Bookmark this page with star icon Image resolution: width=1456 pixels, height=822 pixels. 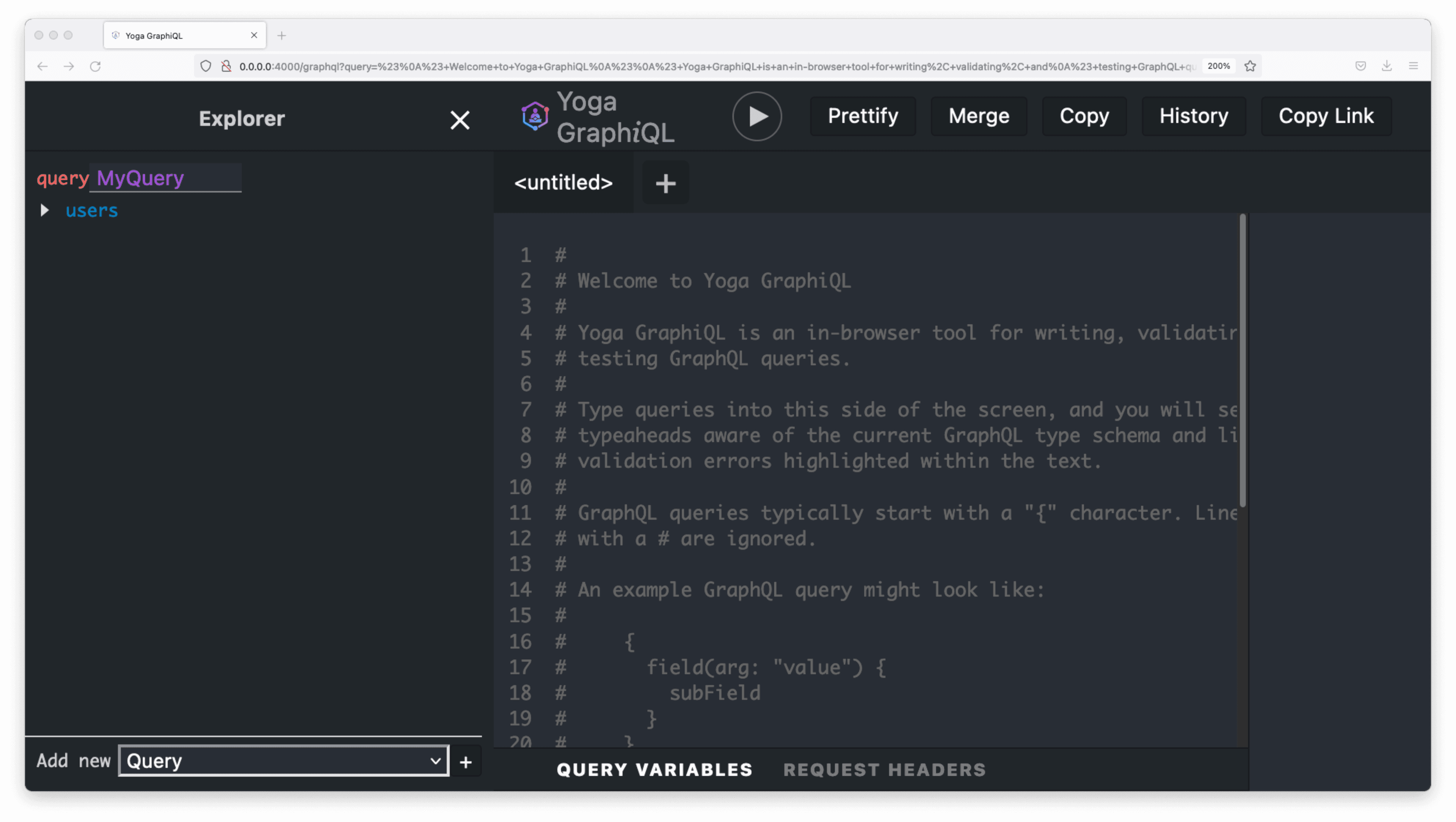pos(1250,66)
